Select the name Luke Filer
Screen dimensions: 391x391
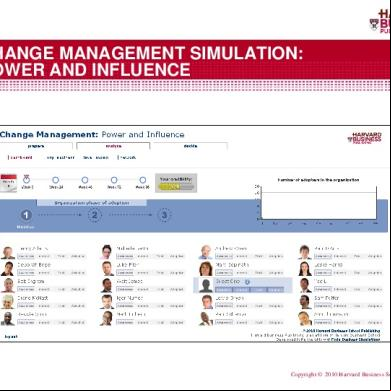[128, 265]
